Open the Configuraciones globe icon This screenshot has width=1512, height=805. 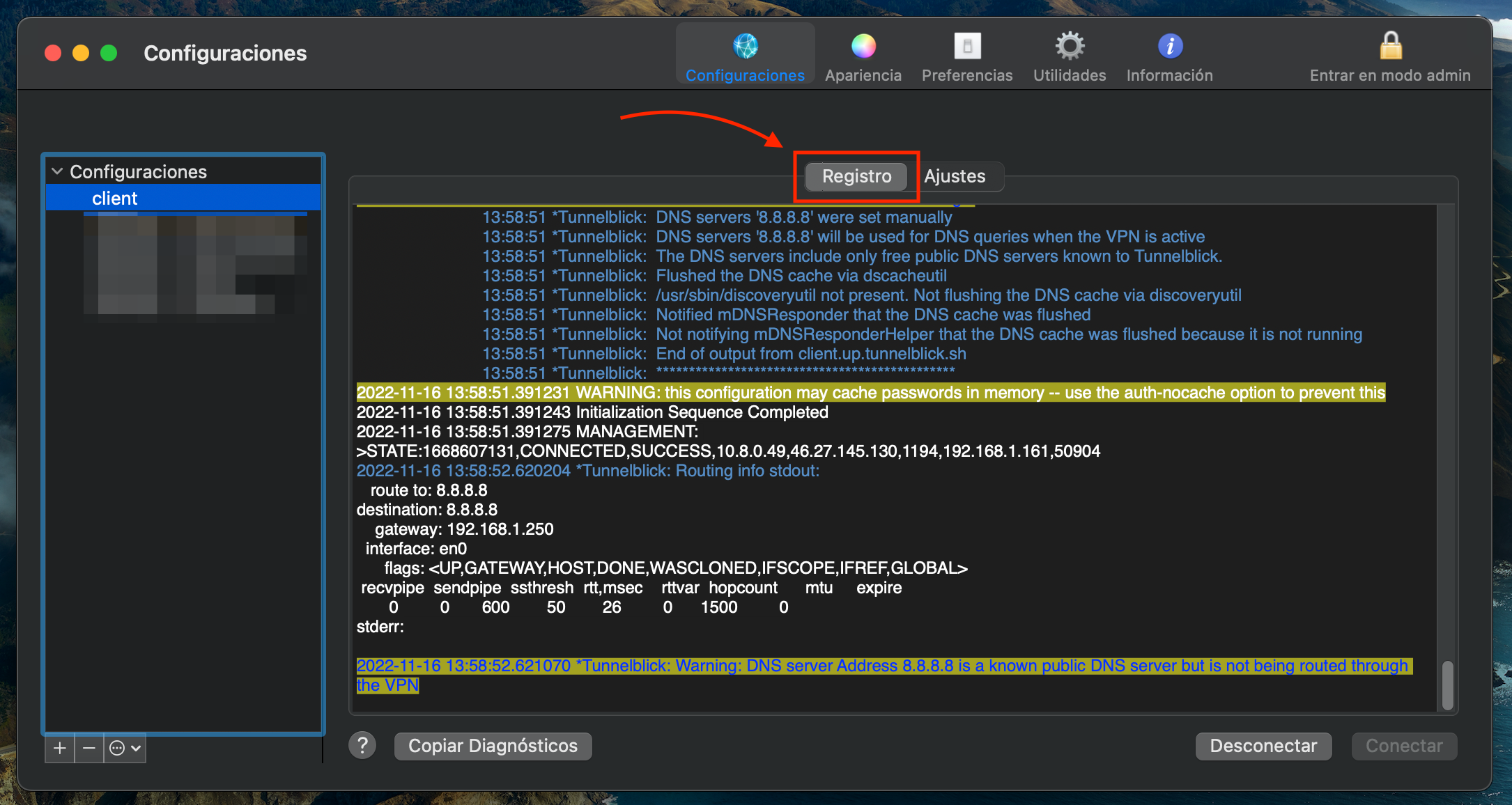point(745,47)
